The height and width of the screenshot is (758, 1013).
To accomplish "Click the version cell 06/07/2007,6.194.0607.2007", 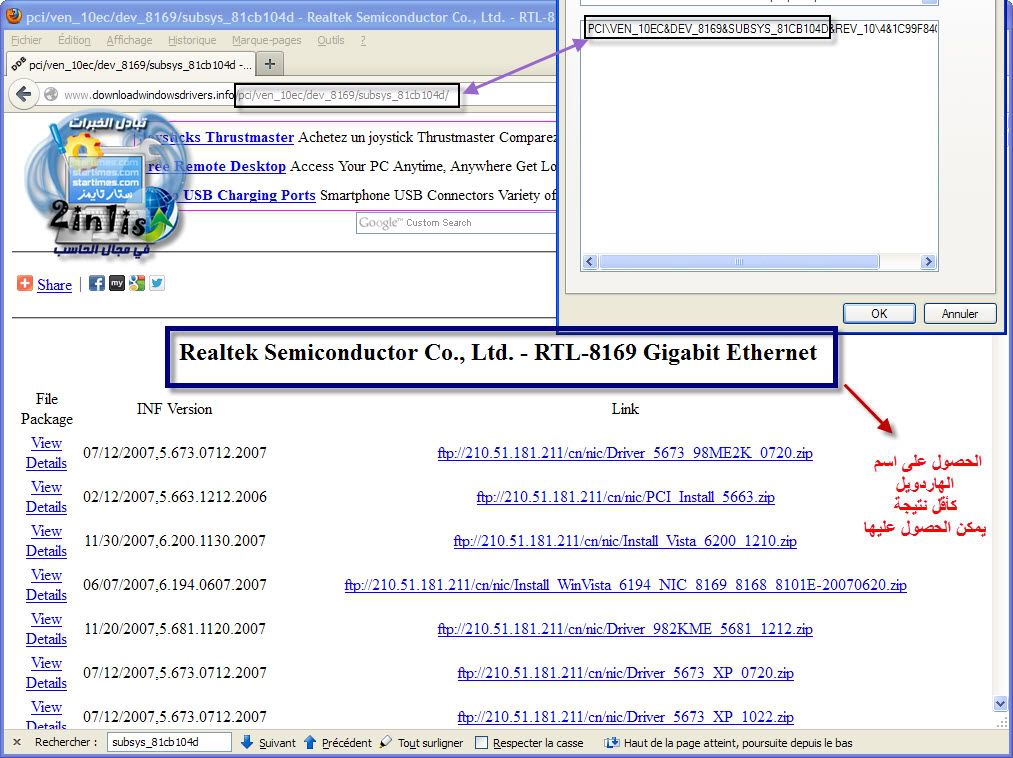I will click(x=175, y=585).
